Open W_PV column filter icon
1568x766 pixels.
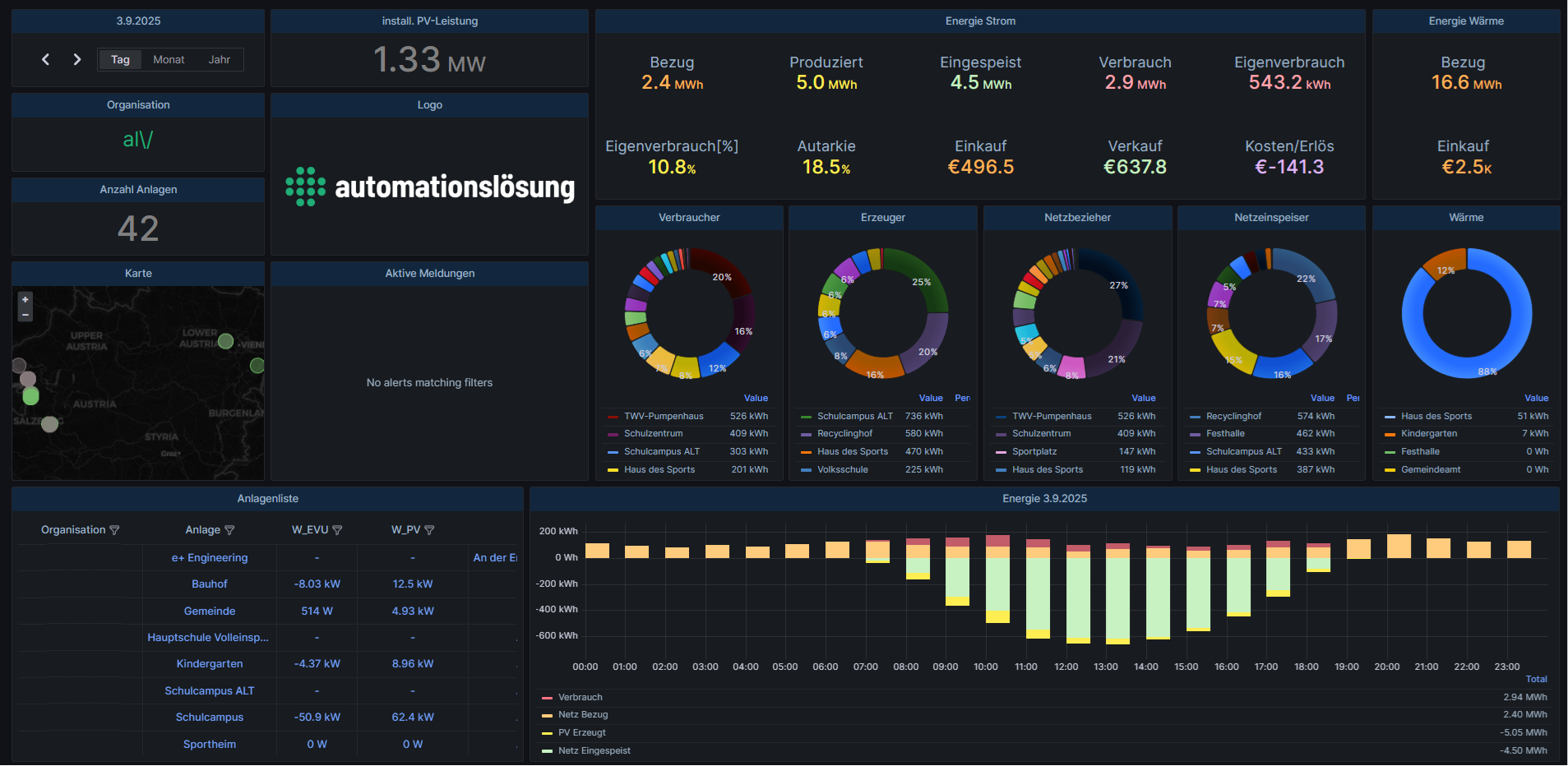click(x=429, y=530)
